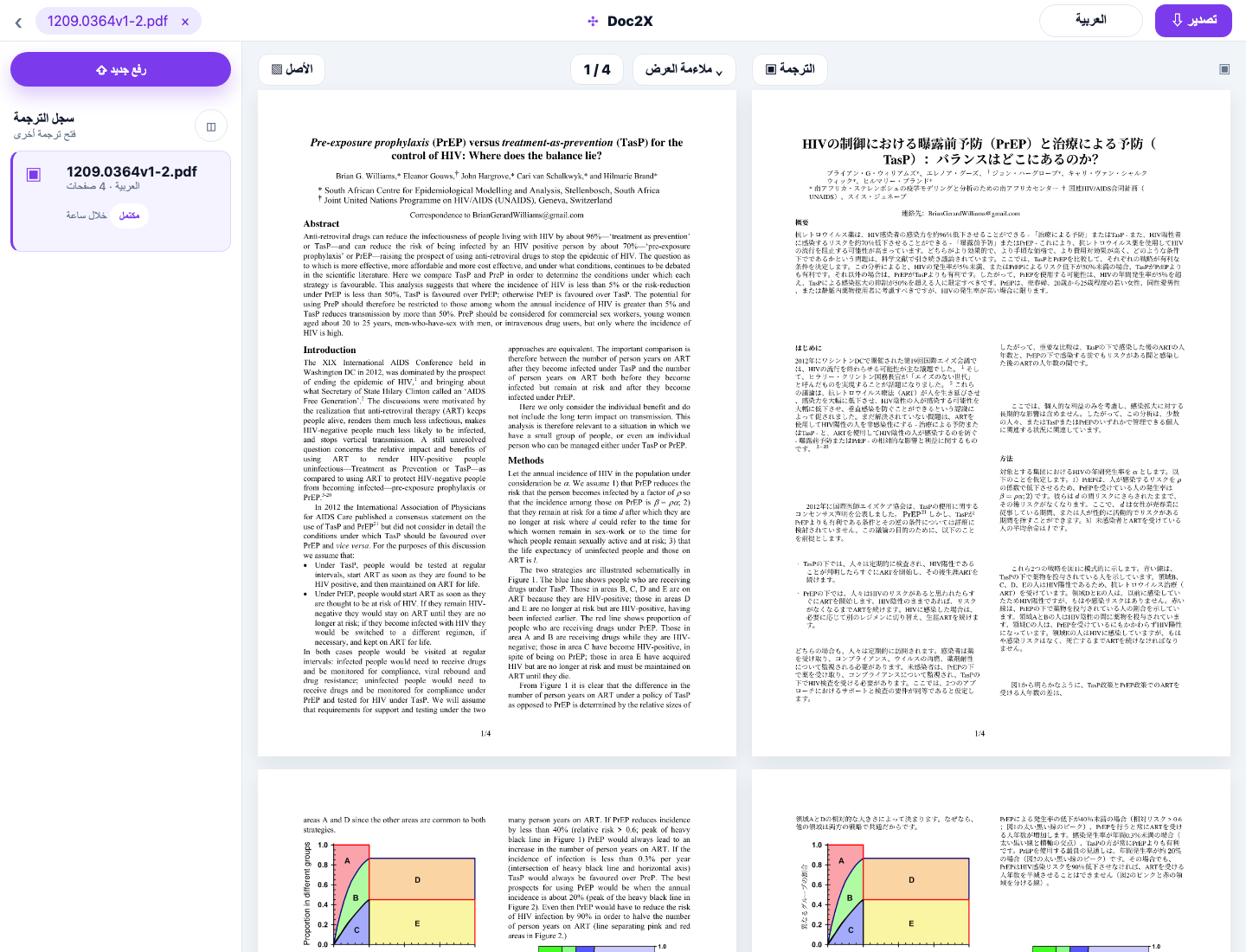
Task: Click the chart on original page 2
Action: (389, 893)
